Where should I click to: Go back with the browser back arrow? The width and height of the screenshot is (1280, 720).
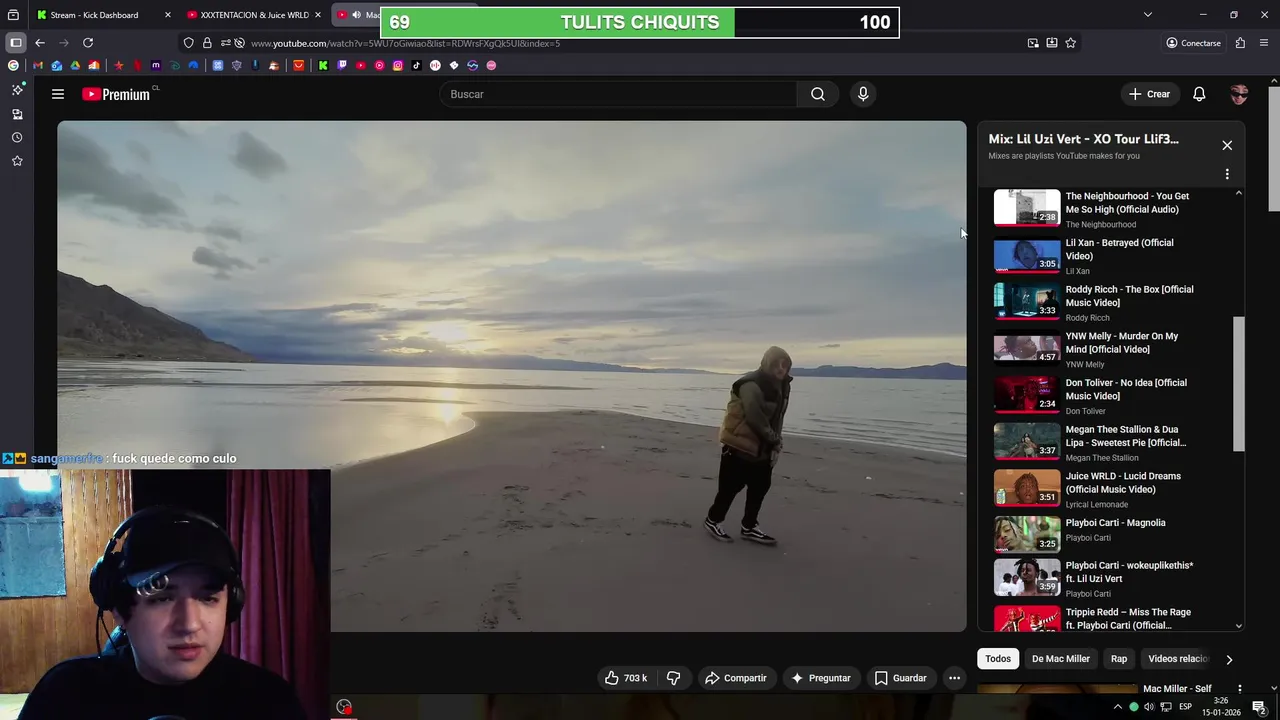[40, 43]
